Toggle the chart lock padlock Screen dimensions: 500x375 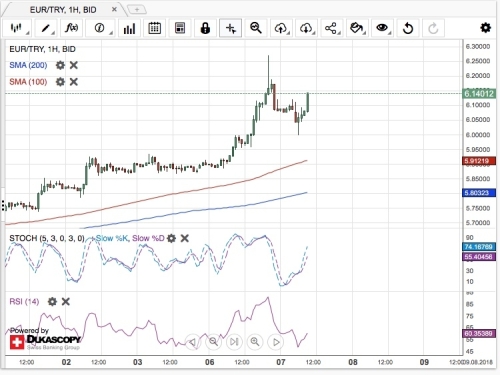coord(205,28)
